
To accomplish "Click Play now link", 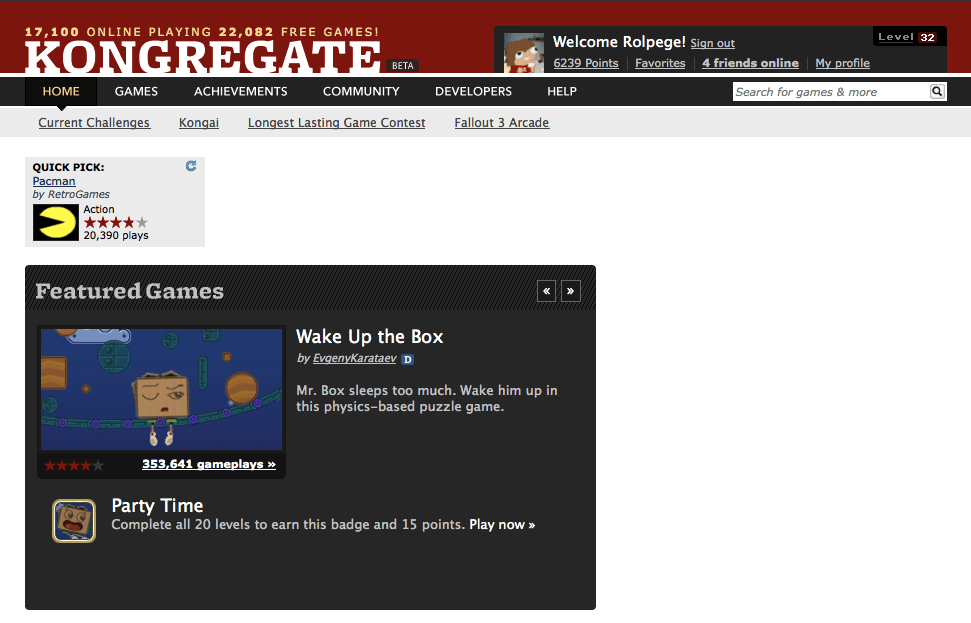I will (x=502, y=525).
